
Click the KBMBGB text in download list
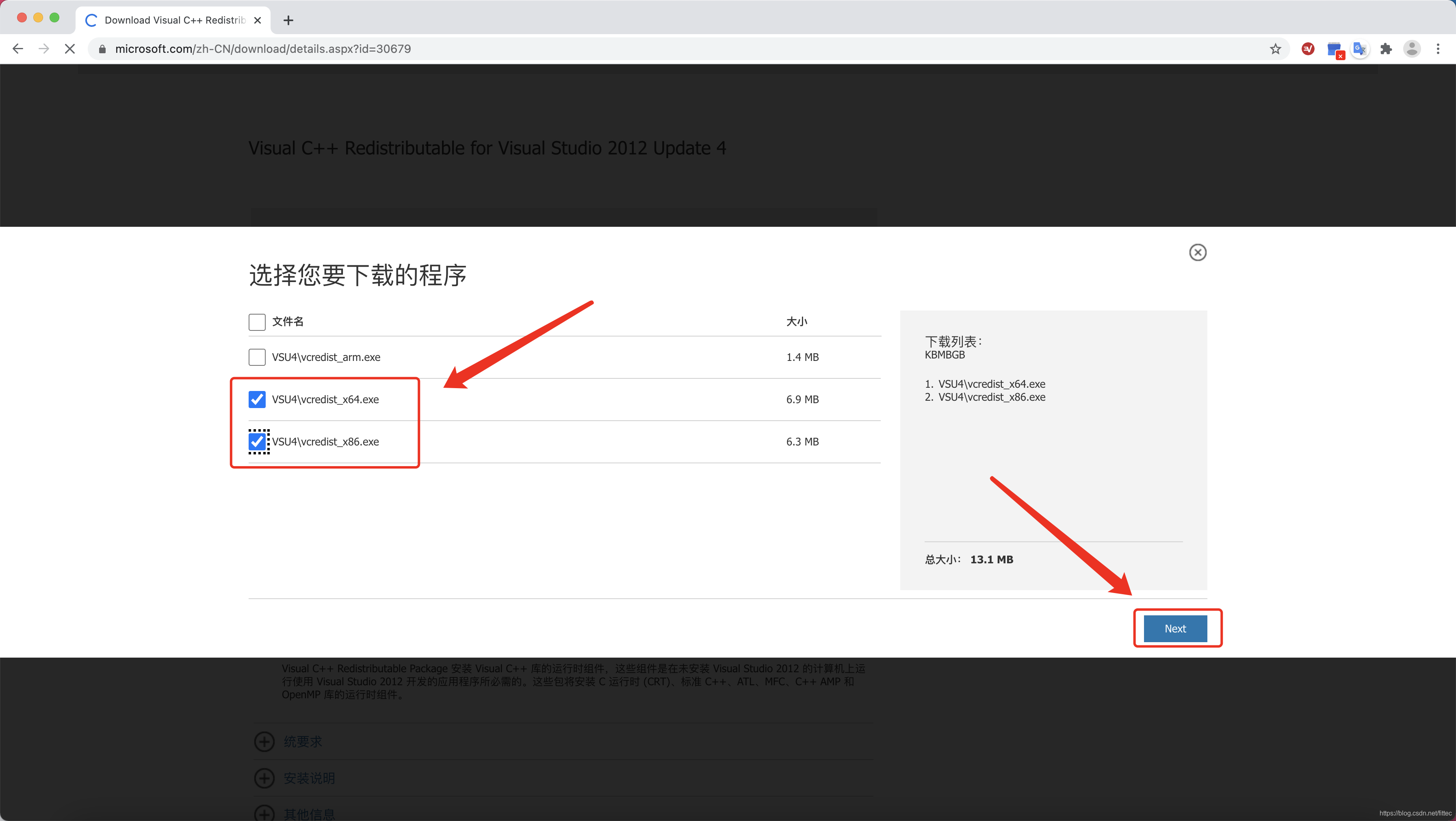pos(945,355)
